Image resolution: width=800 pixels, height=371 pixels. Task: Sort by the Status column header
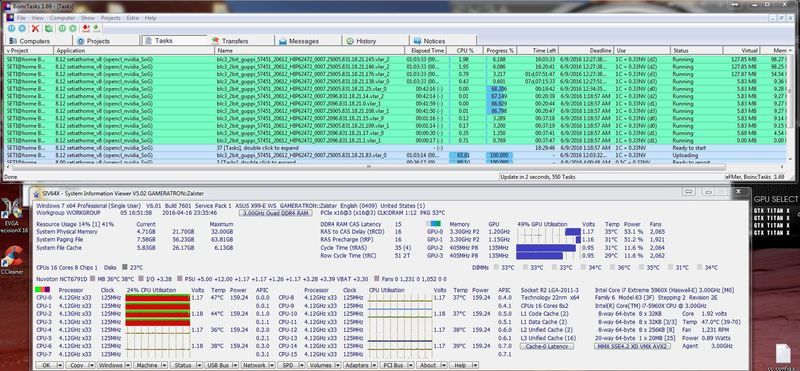(697, 51)
